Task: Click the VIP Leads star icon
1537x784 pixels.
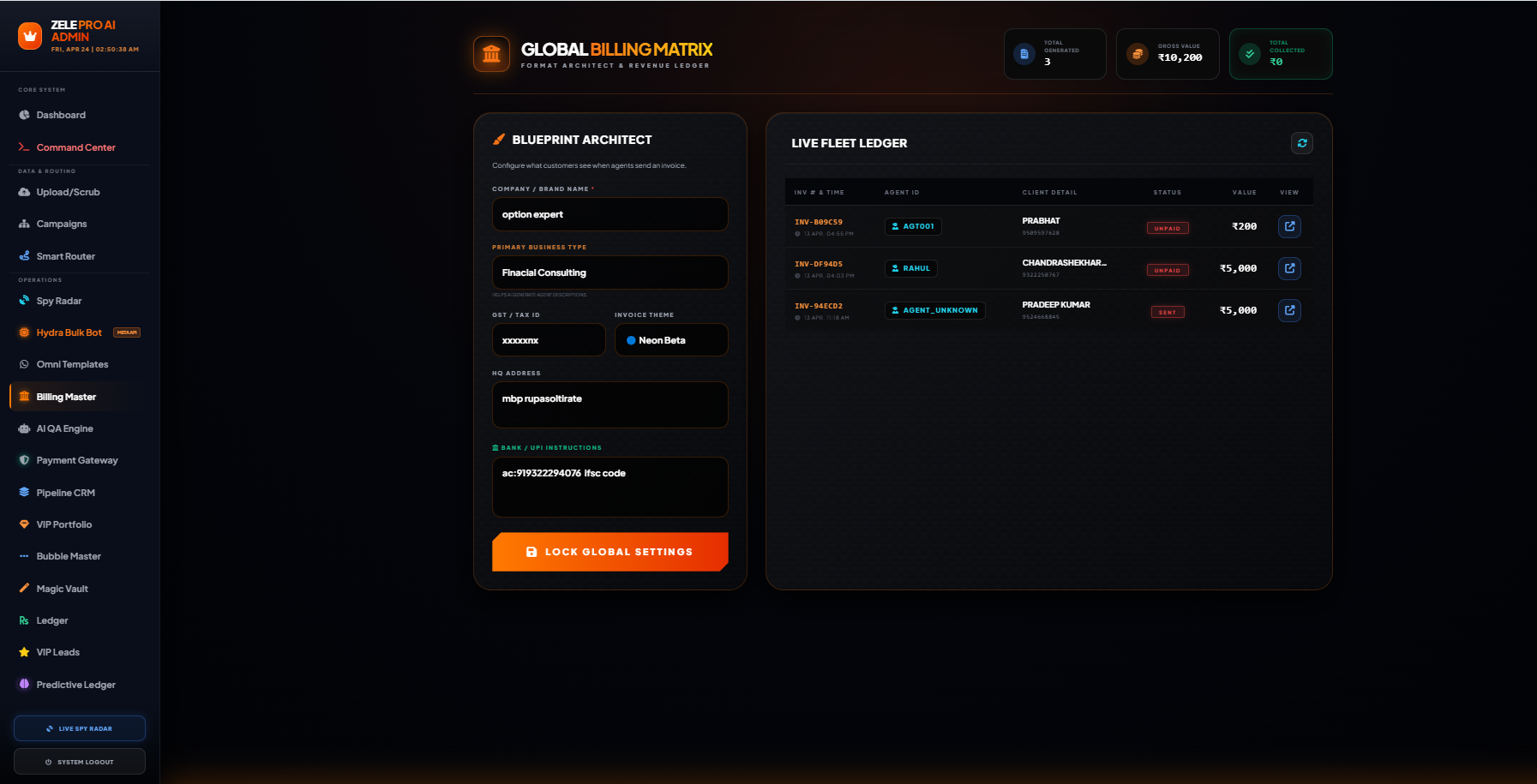Action: (24, 652)
